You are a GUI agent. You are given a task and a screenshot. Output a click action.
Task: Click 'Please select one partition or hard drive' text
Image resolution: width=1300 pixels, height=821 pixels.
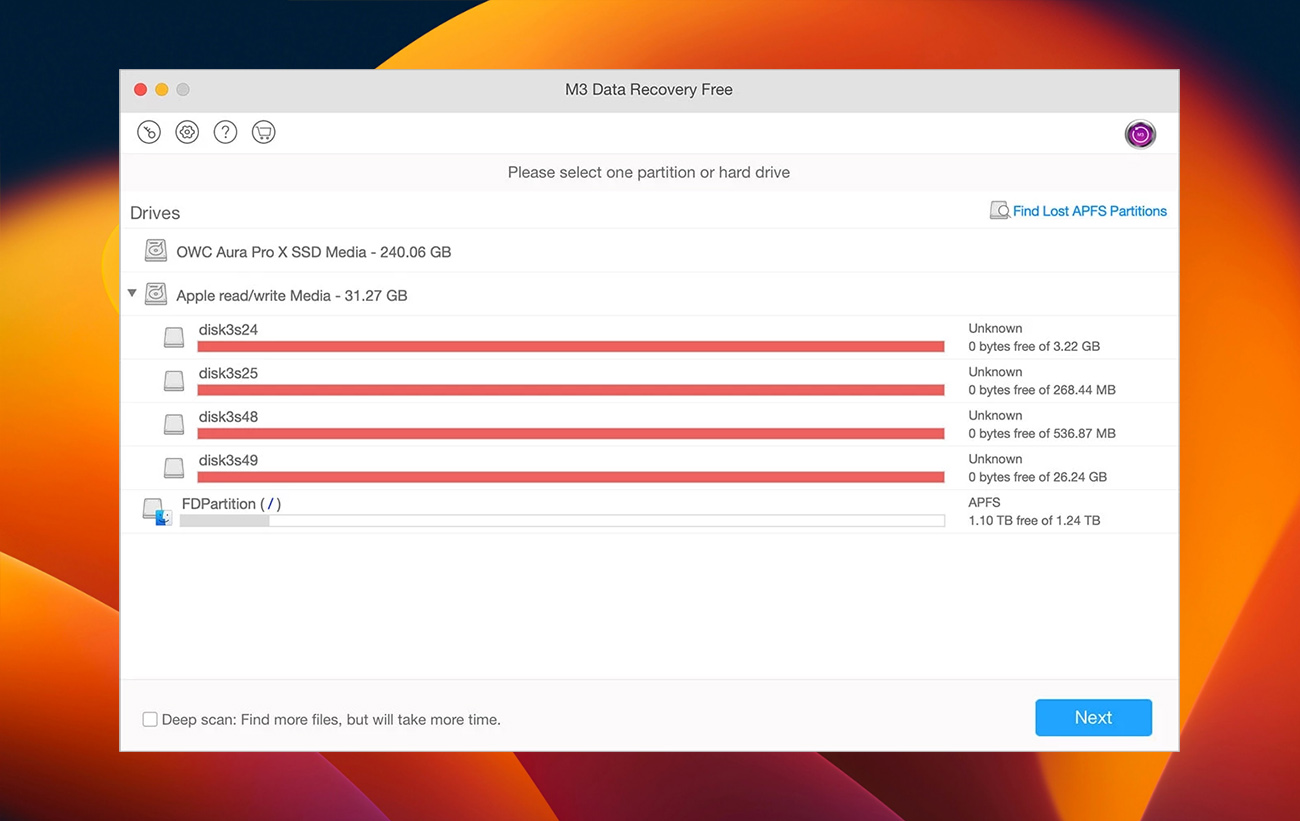click(x=649, y=172)
